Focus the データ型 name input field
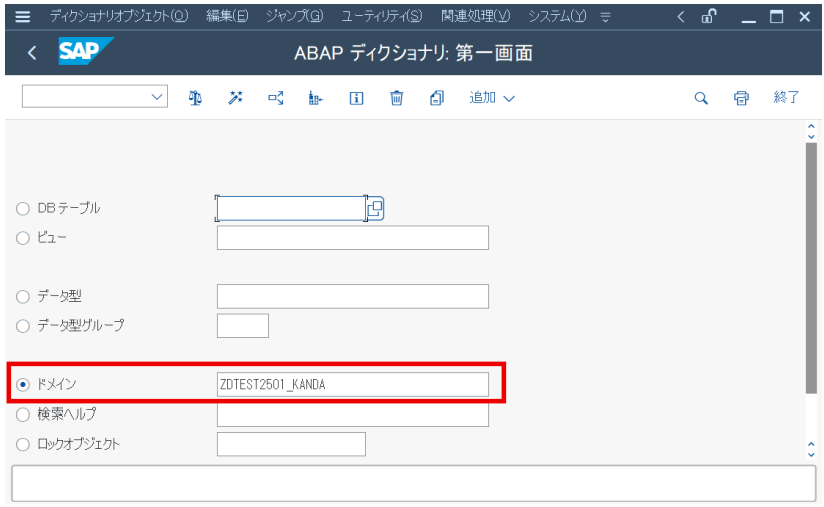Screen dimensions: 824x507 (353, 297)
